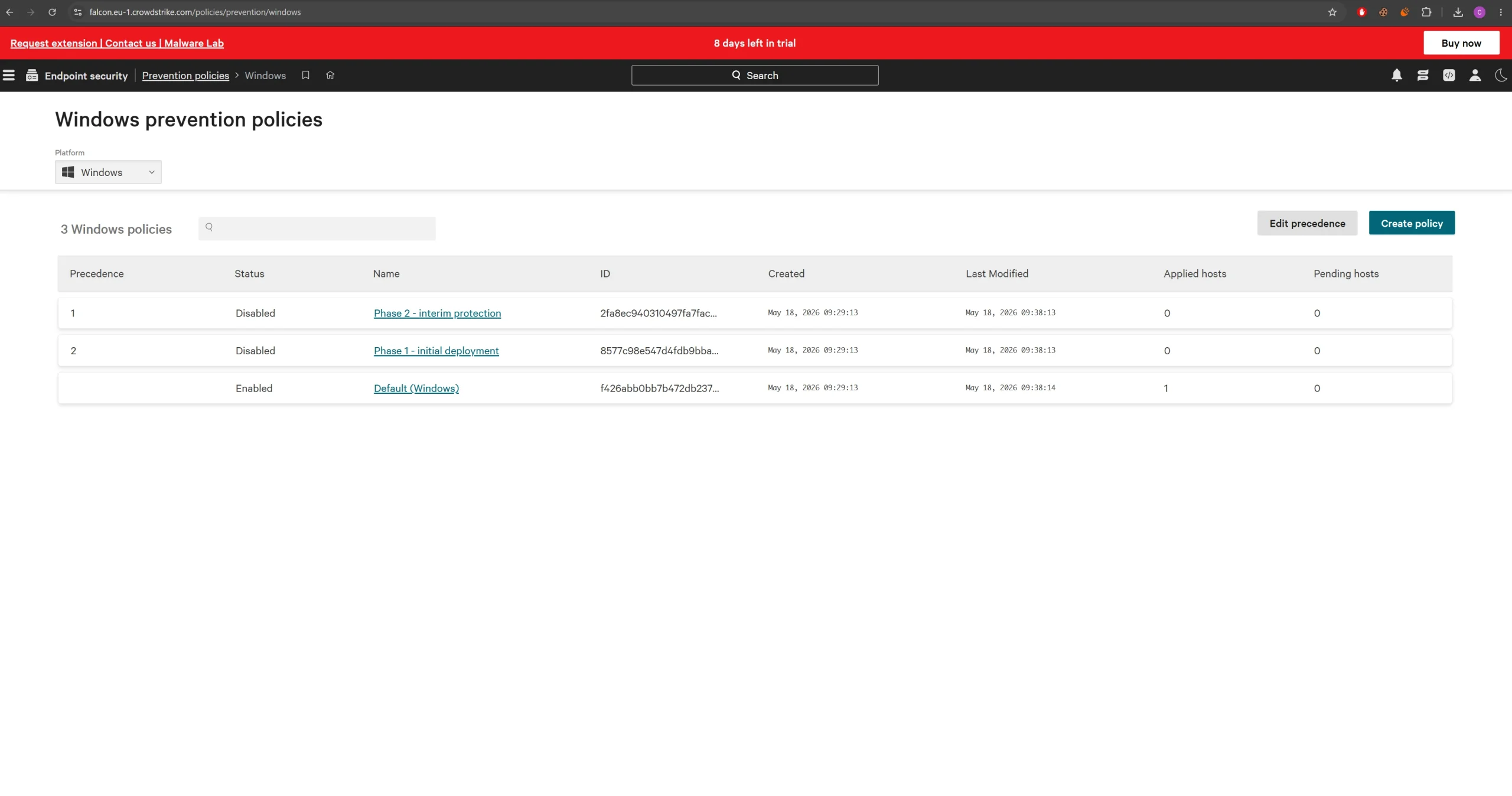Click the Pending hosts column header
Image resolution: width=1512 pixels, height=796 pixels.
1346,273
